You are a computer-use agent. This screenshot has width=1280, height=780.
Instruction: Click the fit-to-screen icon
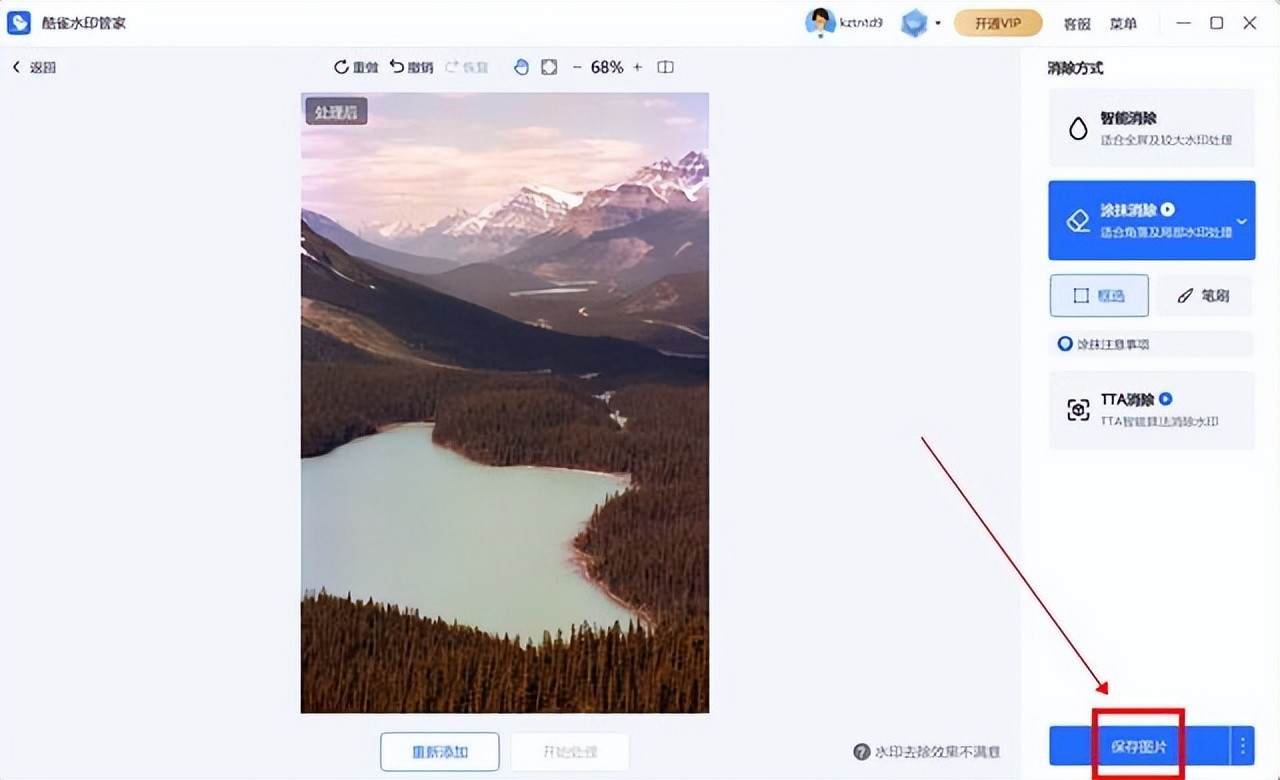click(549, 67)
